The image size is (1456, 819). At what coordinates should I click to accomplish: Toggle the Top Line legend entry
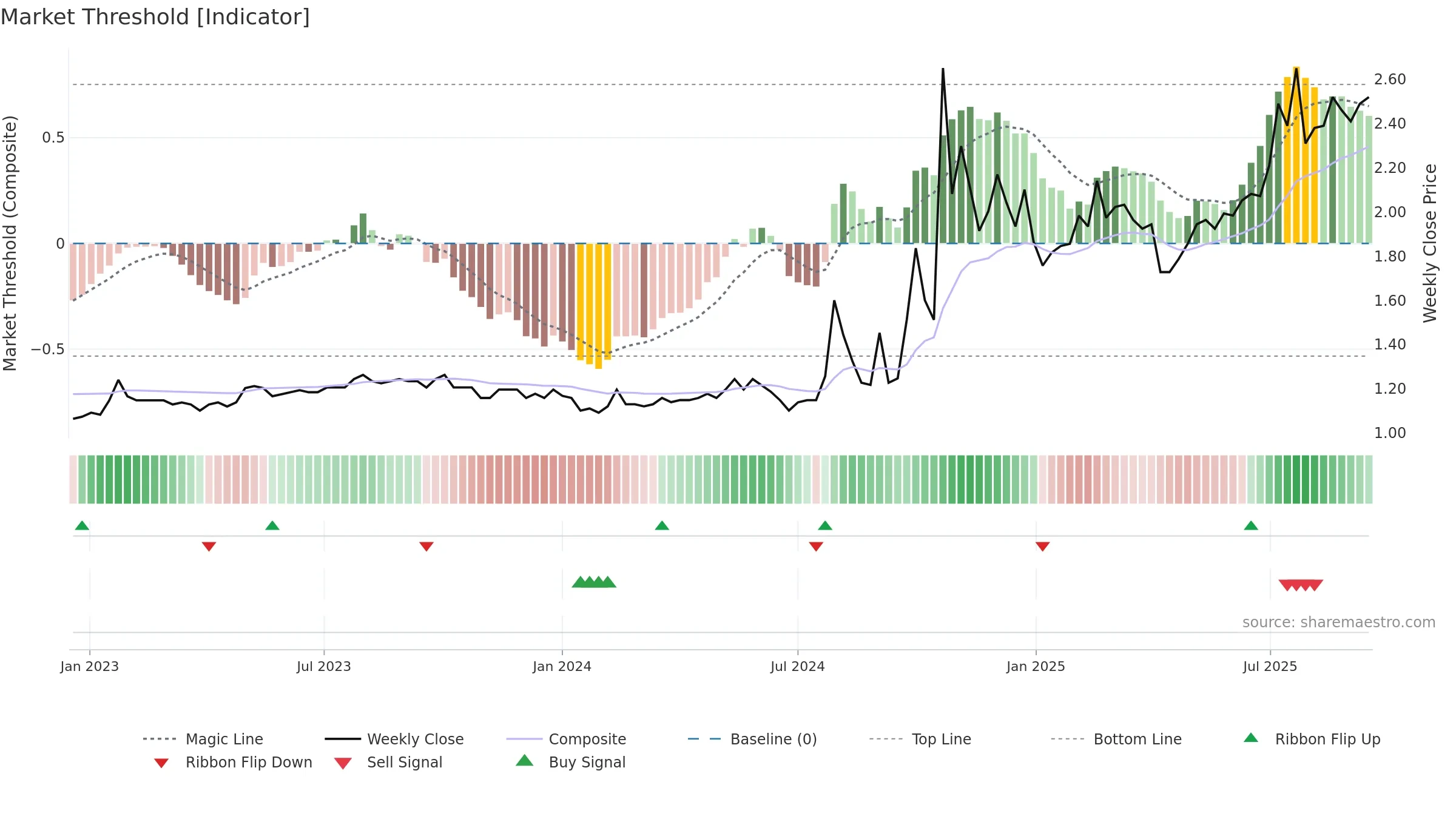point(920,739)
